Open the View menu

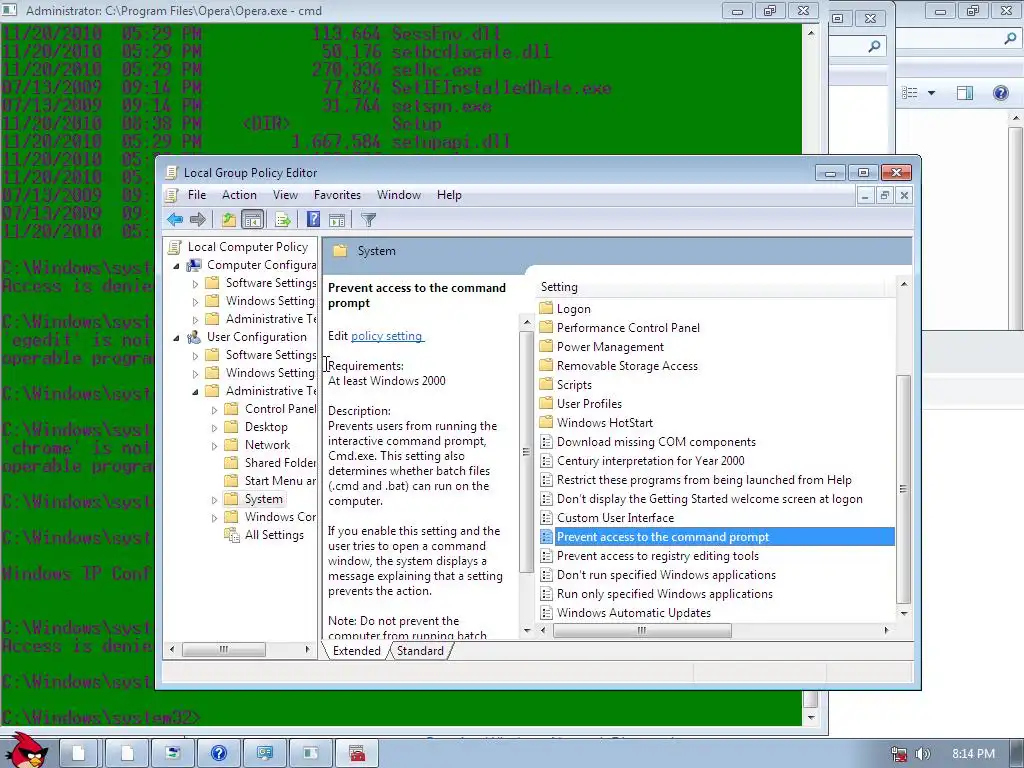285,195
